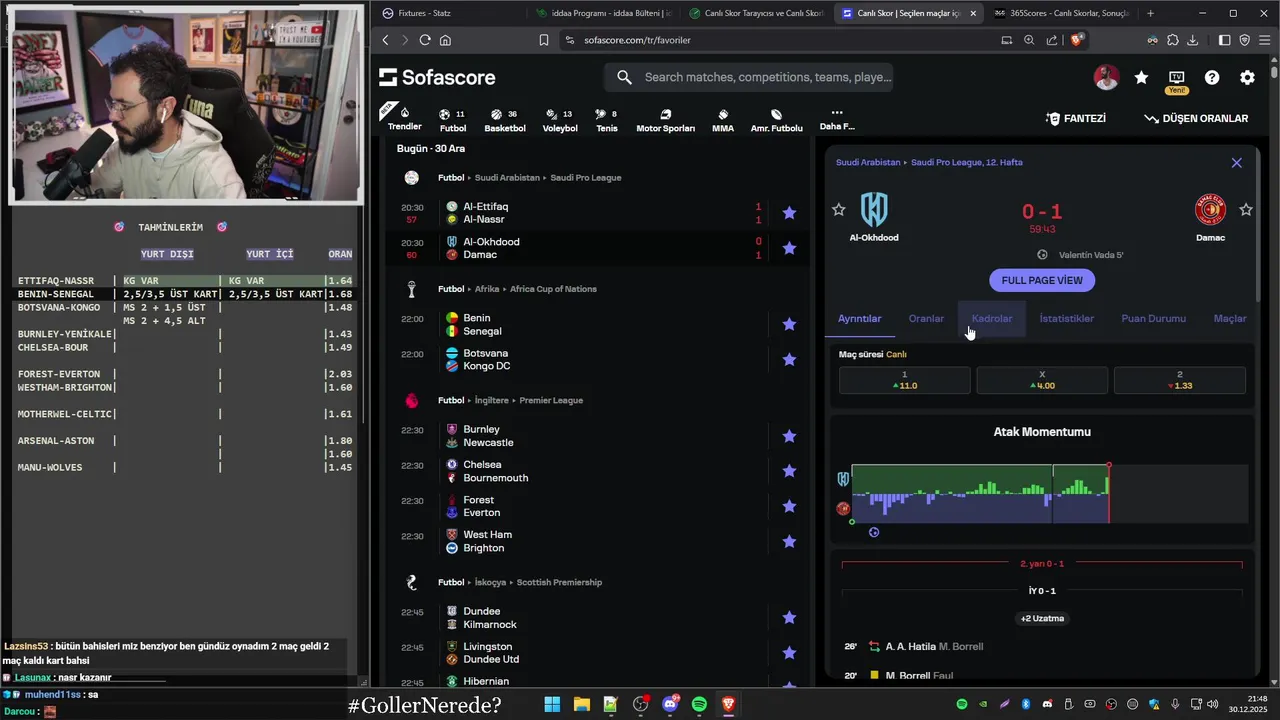Open the Premier League header link

[x=551, y=400]
